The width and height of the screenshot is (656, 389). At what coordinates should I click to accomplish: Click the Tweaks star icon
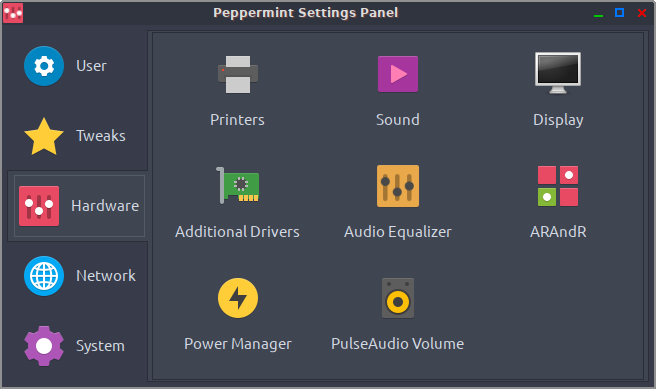pos(44,136)
